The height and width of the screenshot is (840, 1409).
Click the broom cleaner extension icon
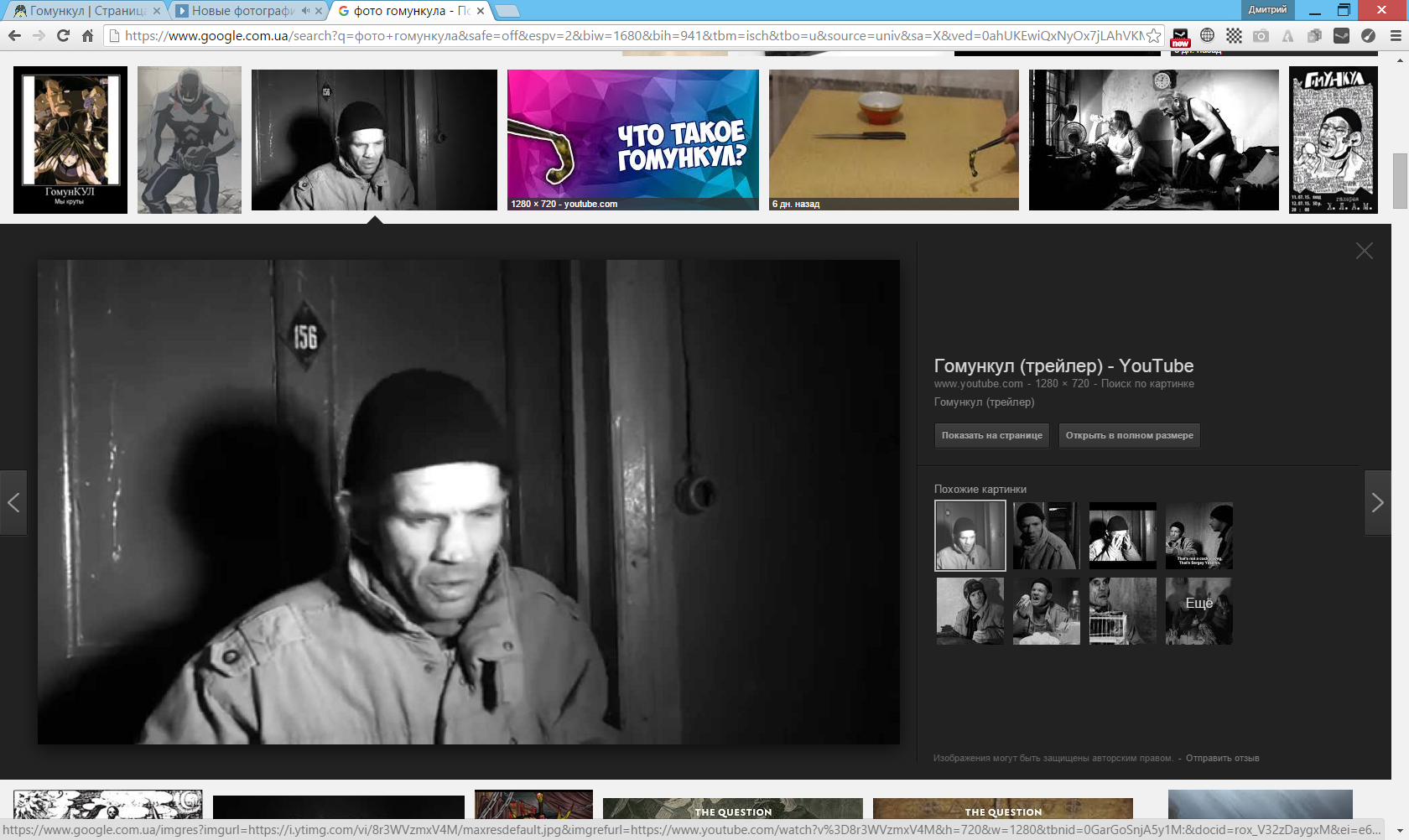[x=1368, y=35]
